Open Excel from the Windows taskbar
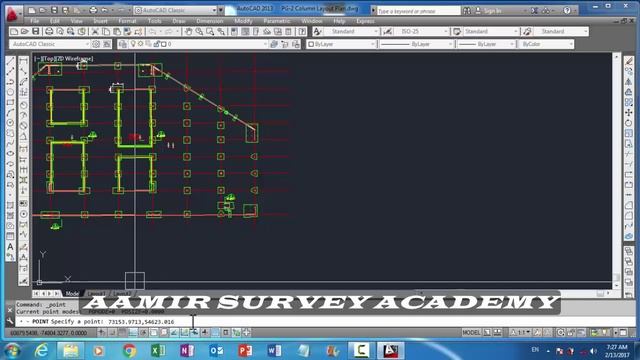The height and width of the screenshot is (360, 640). (x=158, y=351)
